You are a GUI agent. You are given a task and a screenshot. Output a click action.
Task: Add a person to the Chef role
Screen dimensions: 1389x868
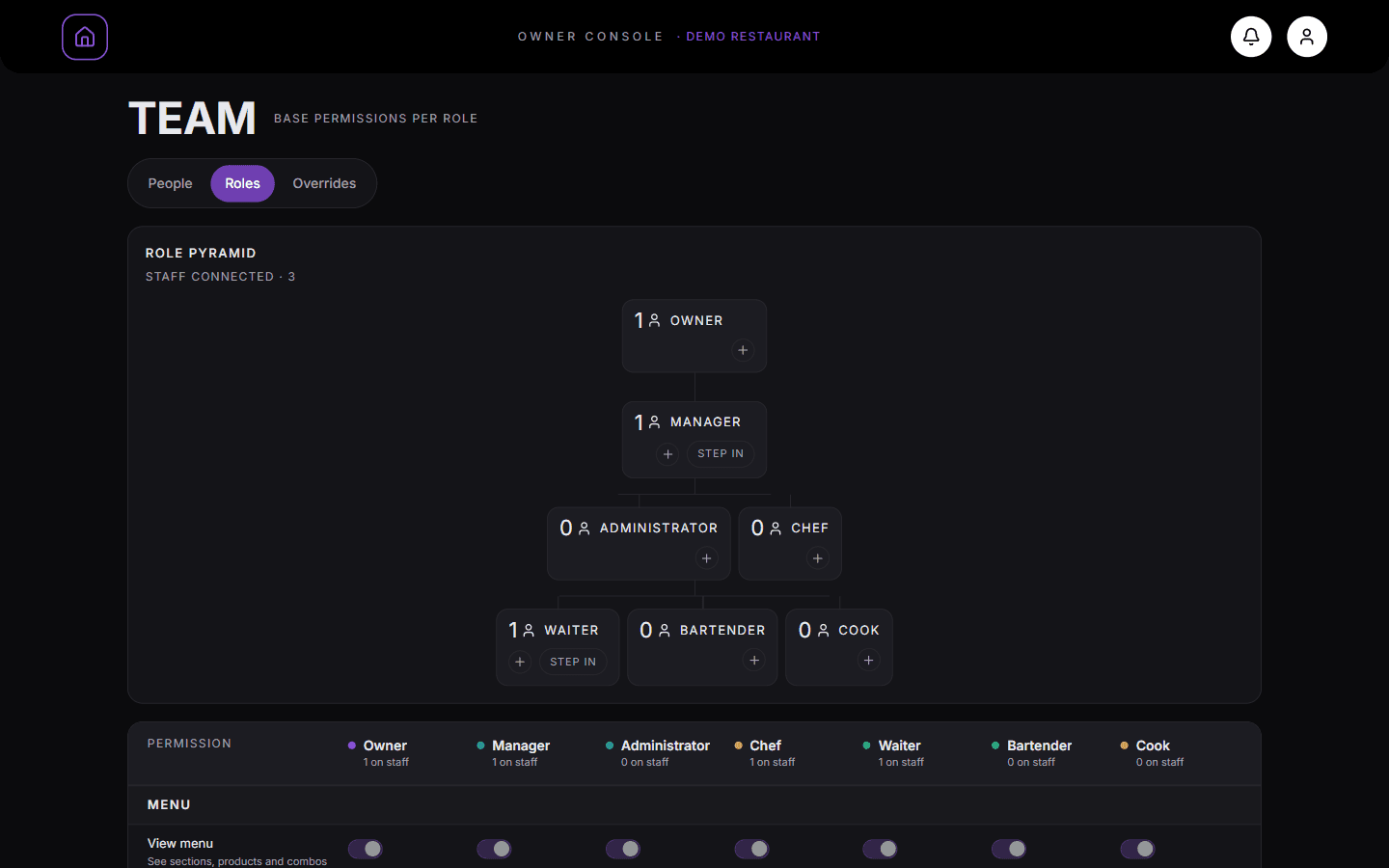(818, 558)
